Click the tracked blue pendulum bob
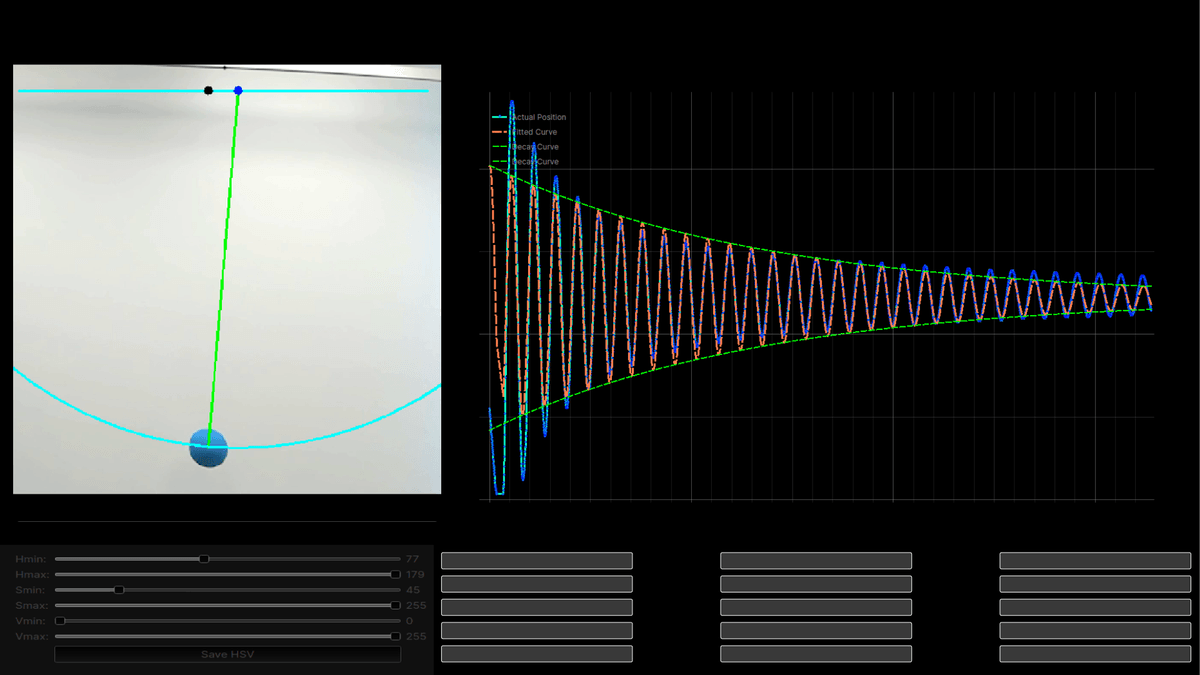This screenshot has height=675, width=1200. [x=207, y=448]
